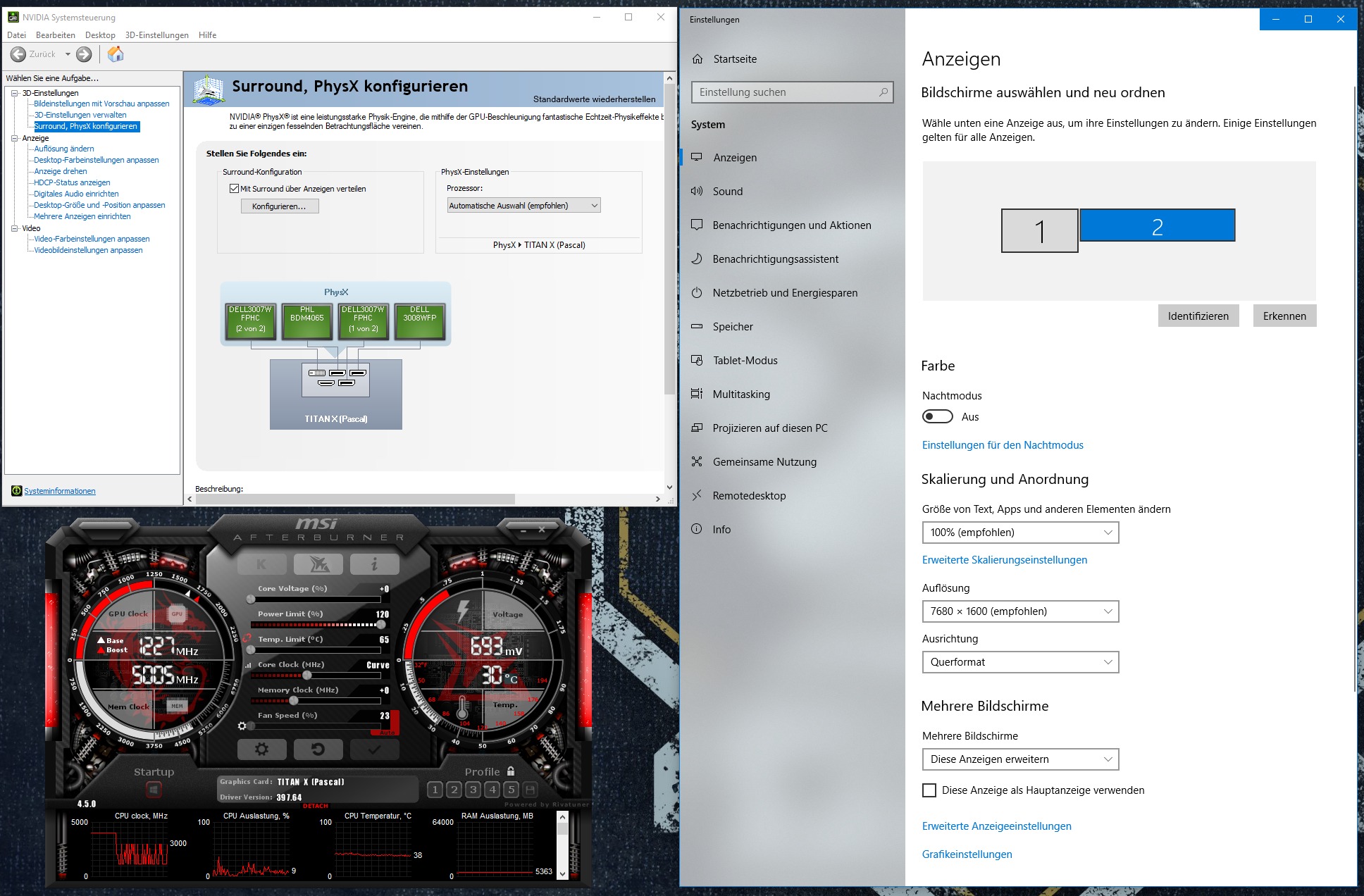1364x896 pixels.
Task: Open the Auflösung dropdown
Action: tap(1110, 611)
